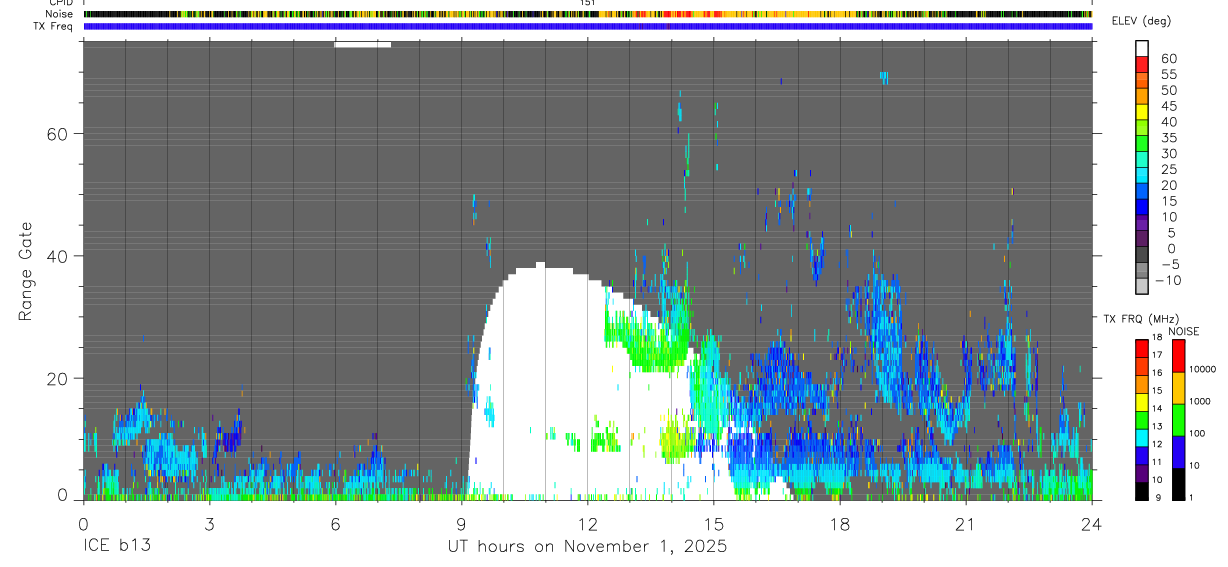Click the '17' value in TX FRQ legend
This screenshot has height=567, width=1228.
[x=1158, y=355]
